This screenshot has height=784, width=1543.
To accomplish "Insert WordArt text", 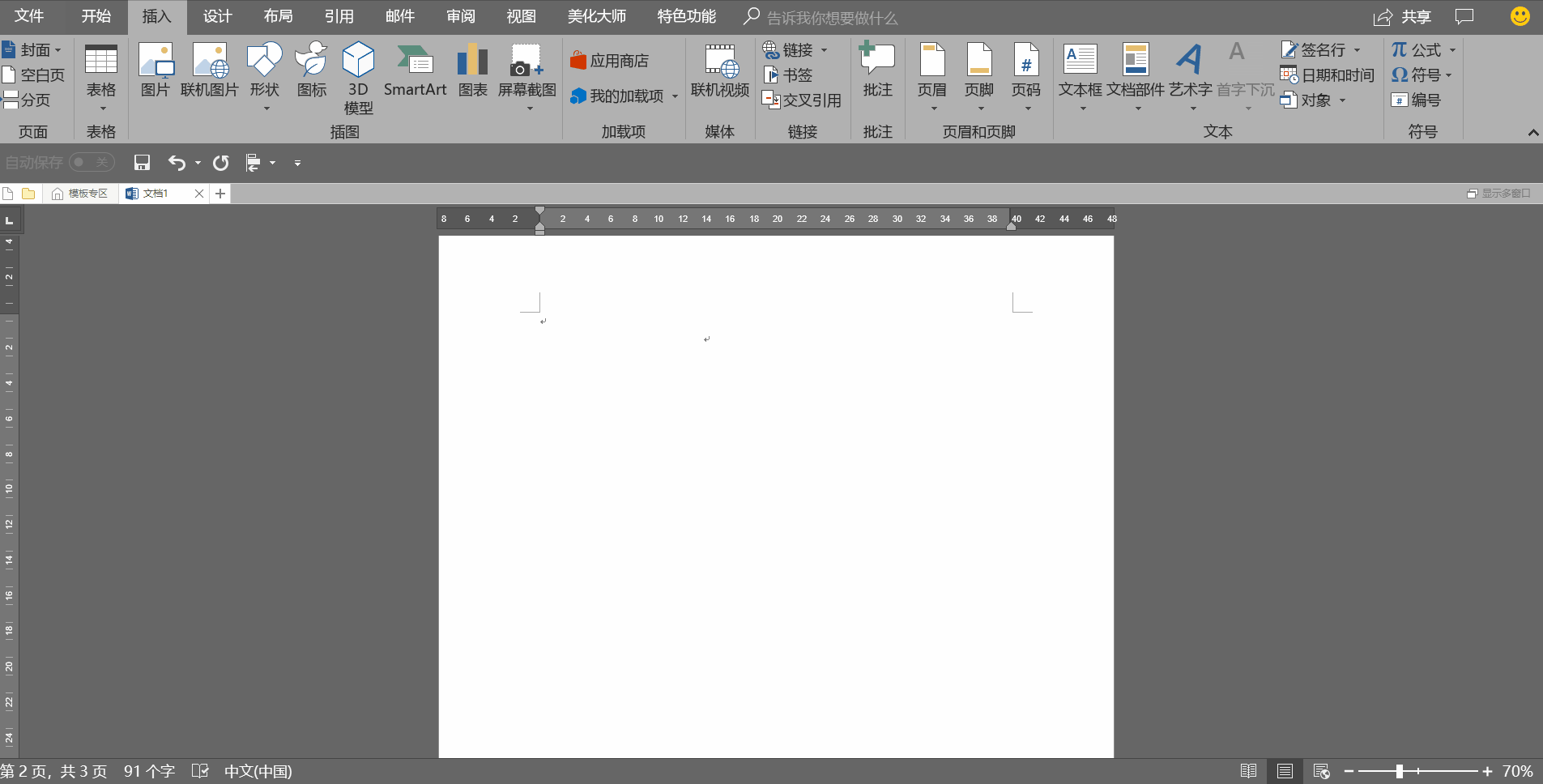I will point(1189,75).
